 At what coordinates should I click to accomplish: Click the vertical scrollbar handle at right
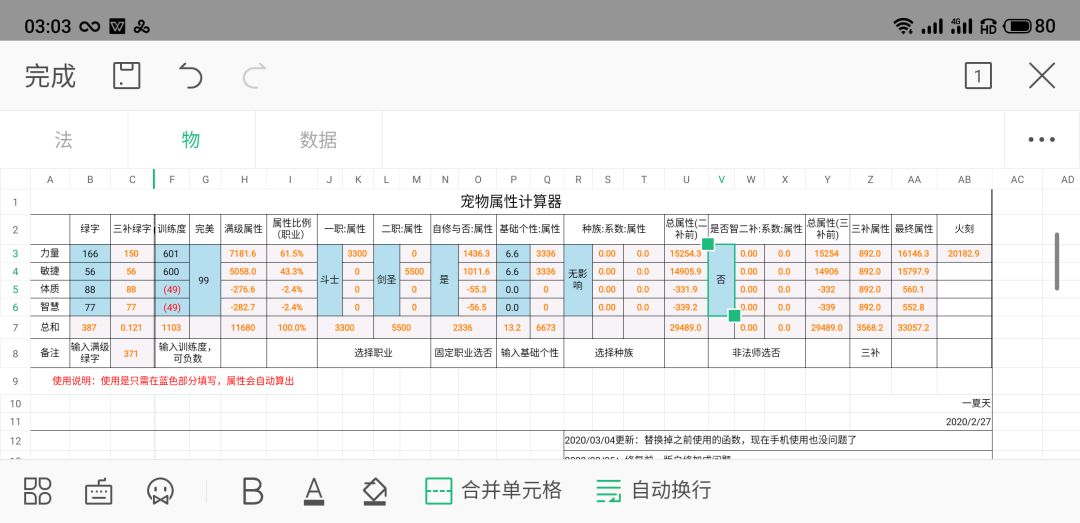click(x=1058, y=261)
